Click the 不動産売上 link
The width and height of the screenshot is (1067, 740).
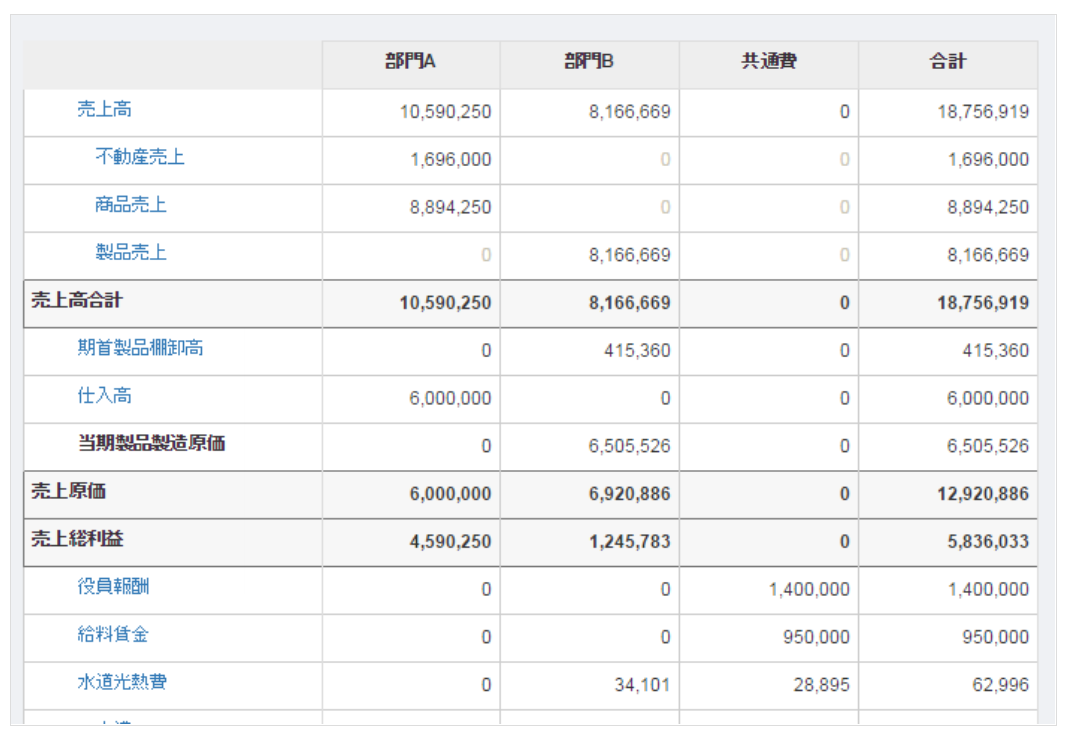(139, 157)
